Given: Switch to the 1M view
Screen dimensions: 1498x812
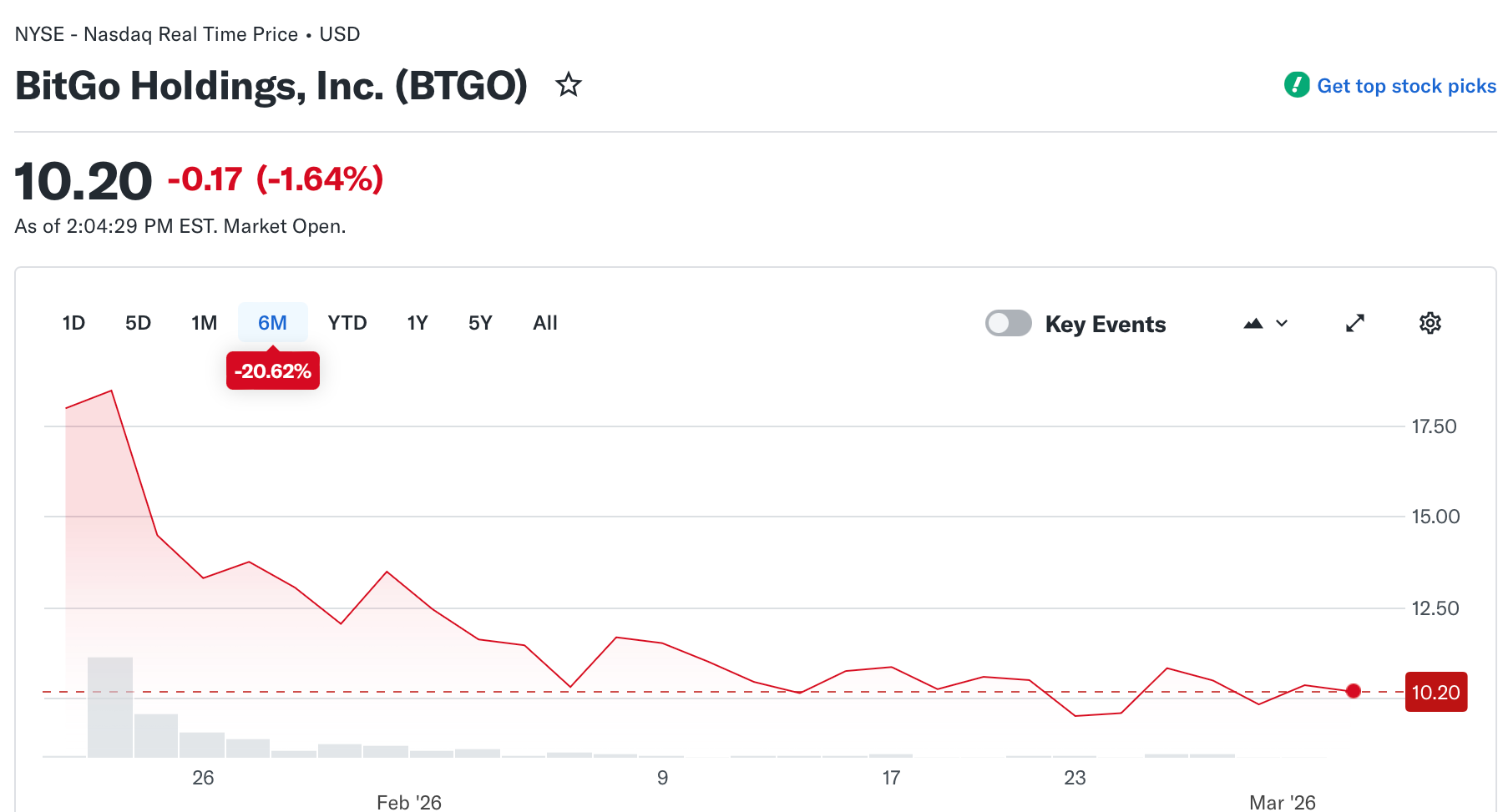Looking at the screenshot, I should coord(204,323).
